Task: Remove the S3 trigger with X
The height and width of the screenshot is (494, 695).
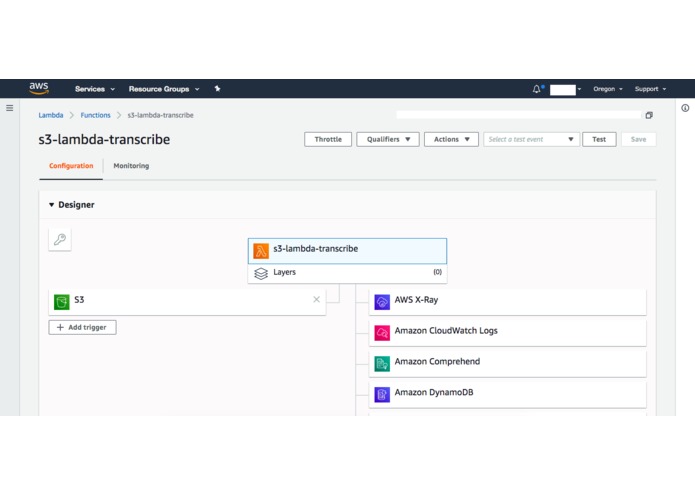Action: 316,300
